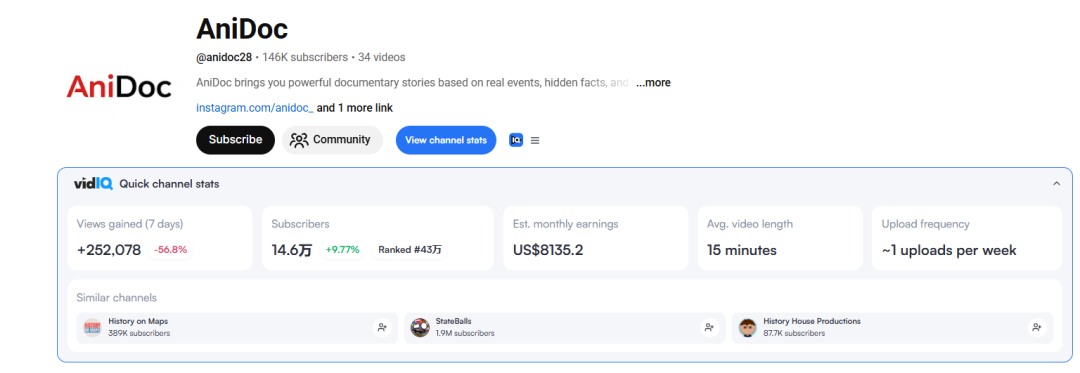Click 389K subscribers text
Image resolution: width=1080 pixels, height=373 pixels.
click(x=139, y=333)
